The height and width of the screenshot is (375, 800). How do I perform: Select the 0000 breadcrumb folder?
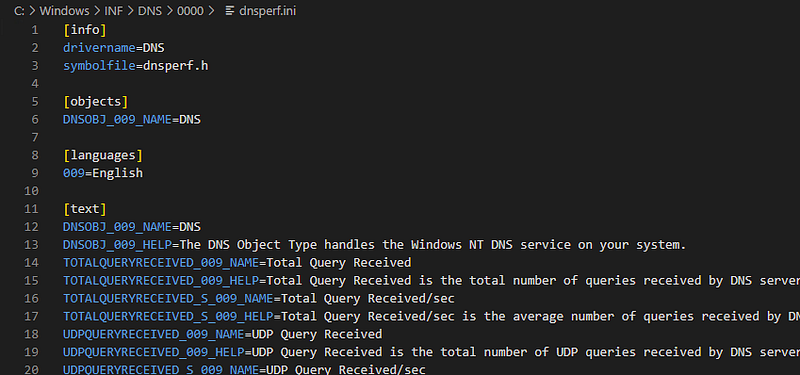tap(190, 11)
